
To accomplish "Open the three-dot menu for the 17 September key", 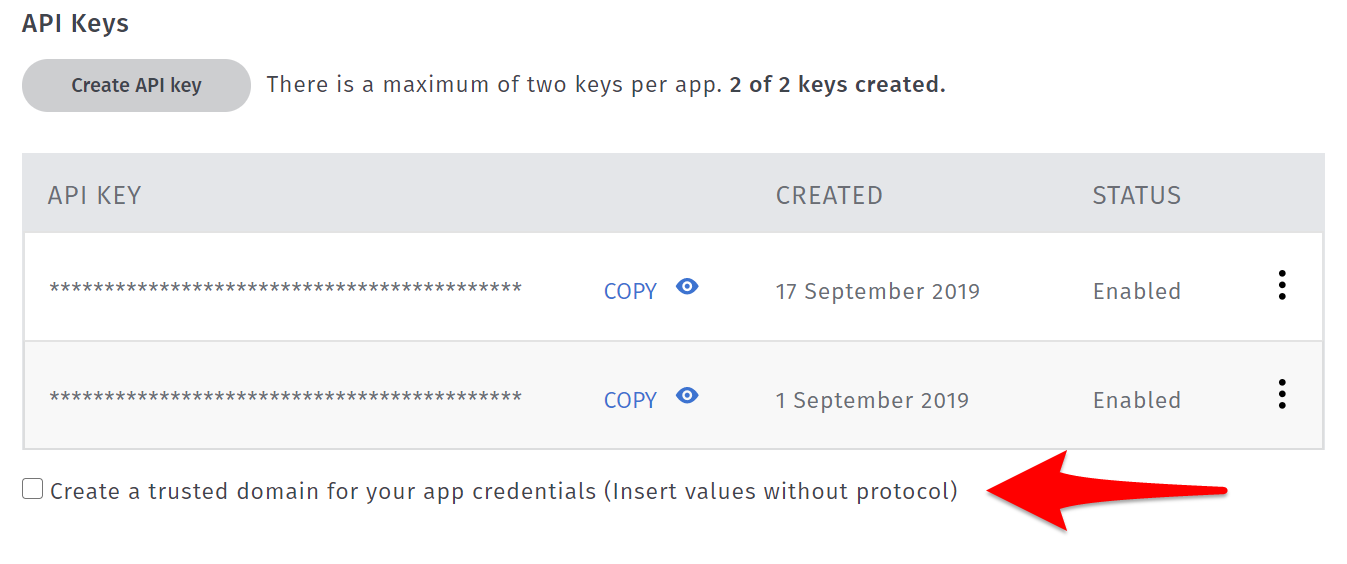I will pyautogui.click(x=1282, y=286).
